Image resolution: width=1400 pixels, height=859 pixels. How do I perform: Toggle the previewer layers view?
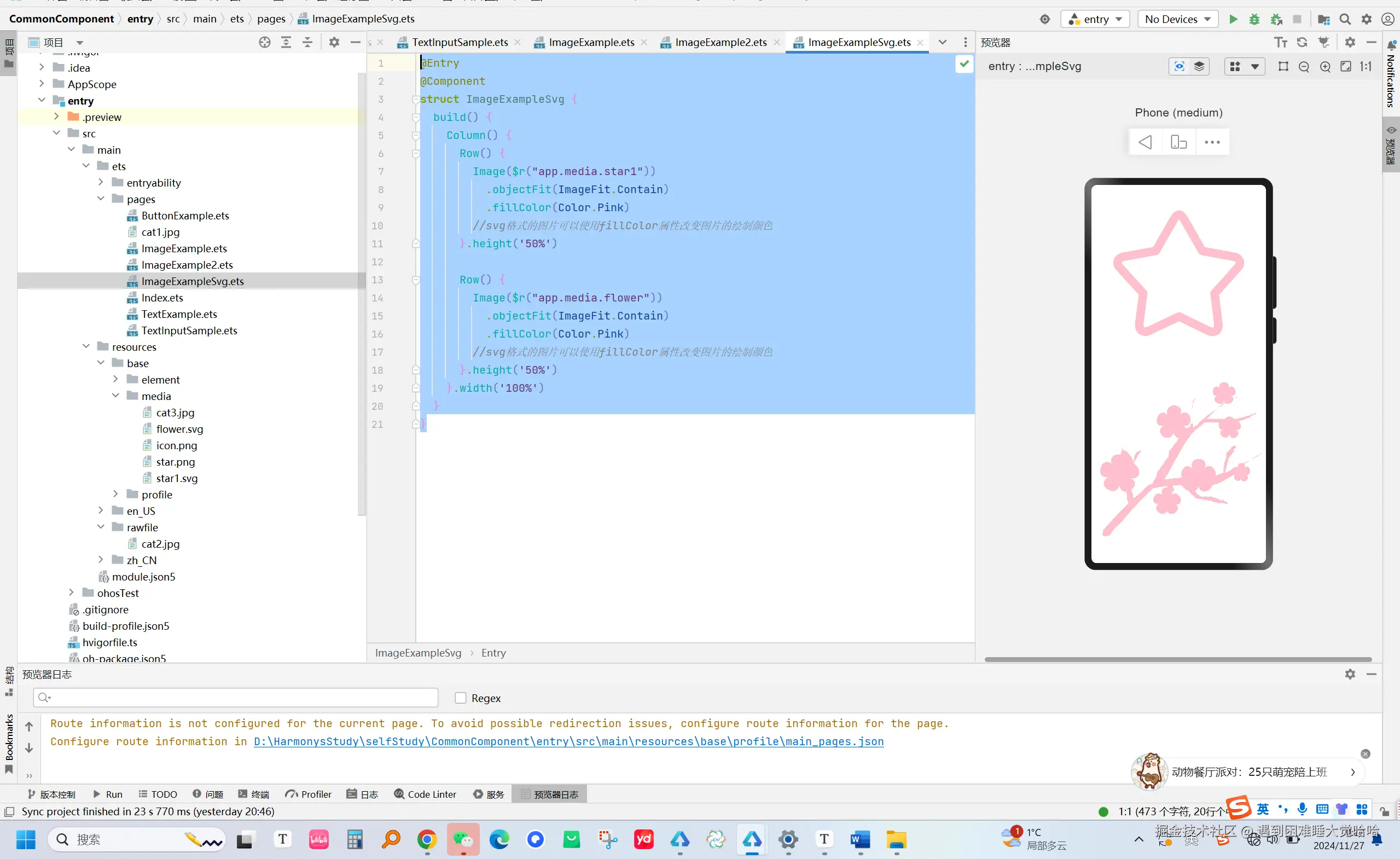point(1199,66)
